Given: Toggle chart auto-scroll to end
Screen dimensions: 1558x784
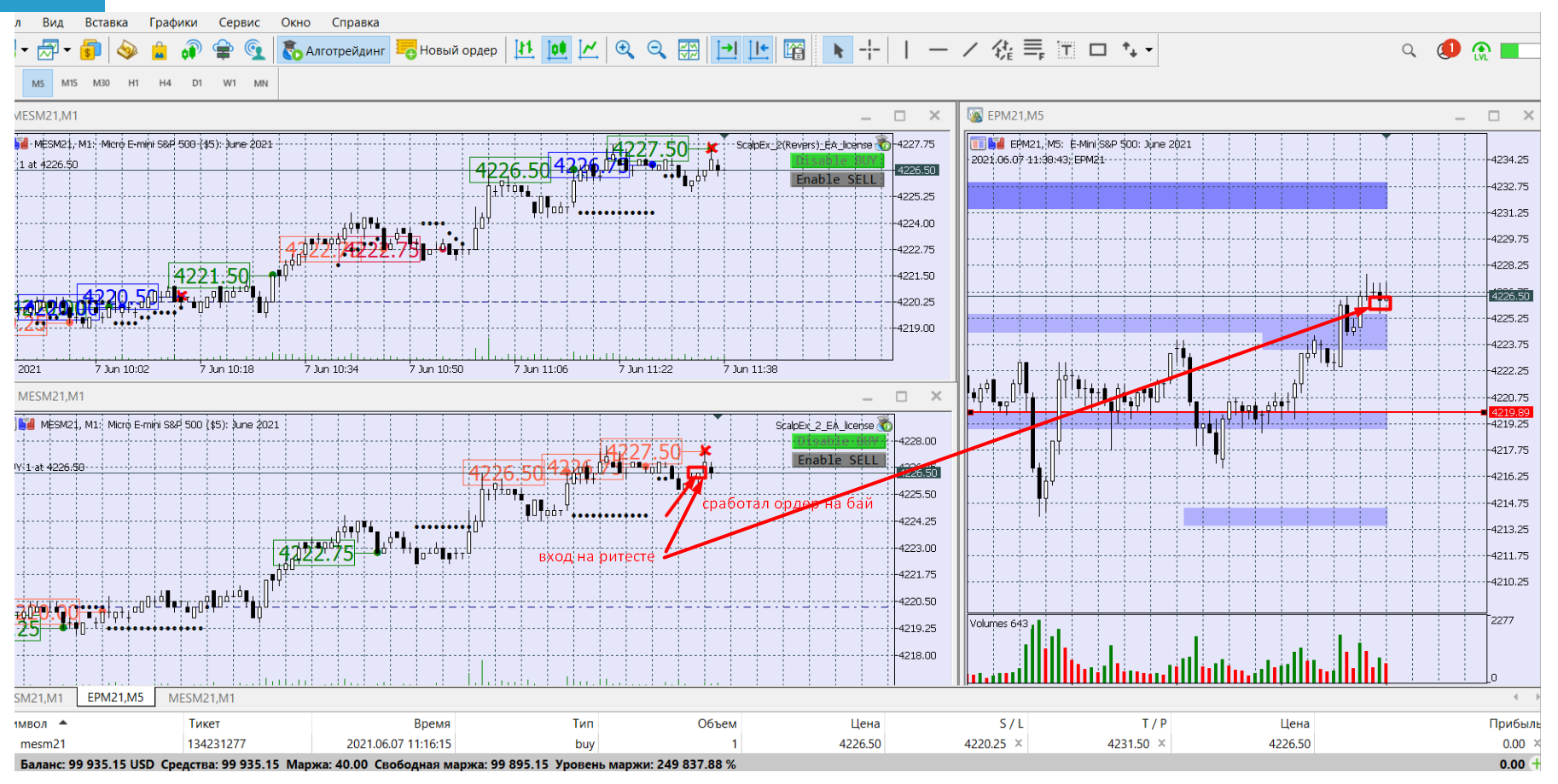Looking at the screenshot, I should tap(726, 50).
